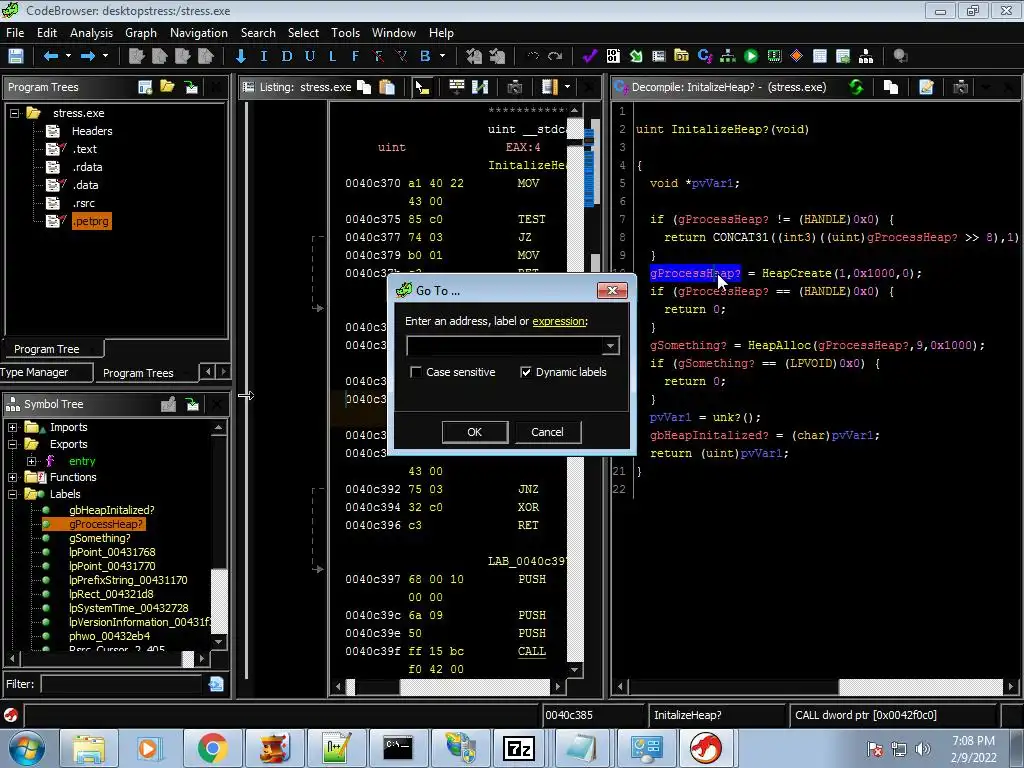Collapse stress.exe root in Program Trees

click(x=14, y=113)
